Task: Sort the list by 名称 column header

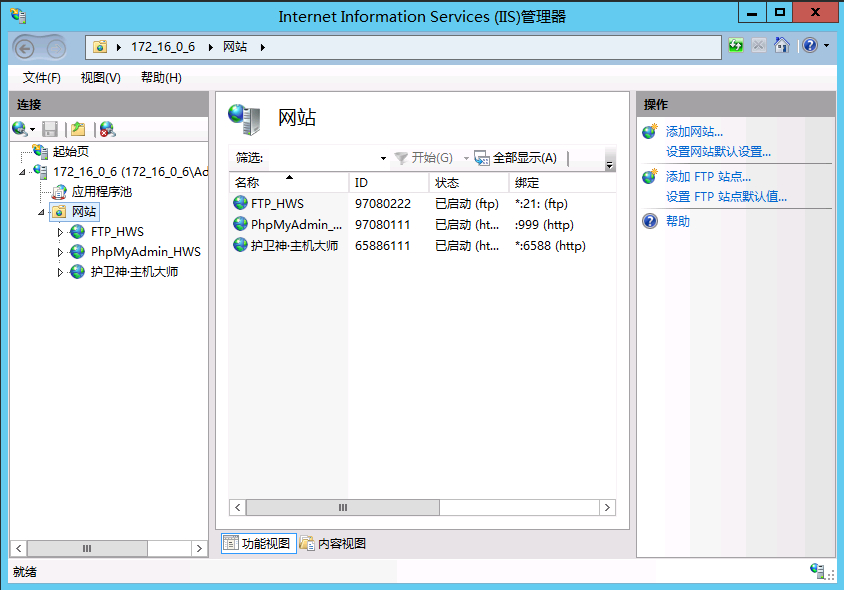Action: click(289, 183)
